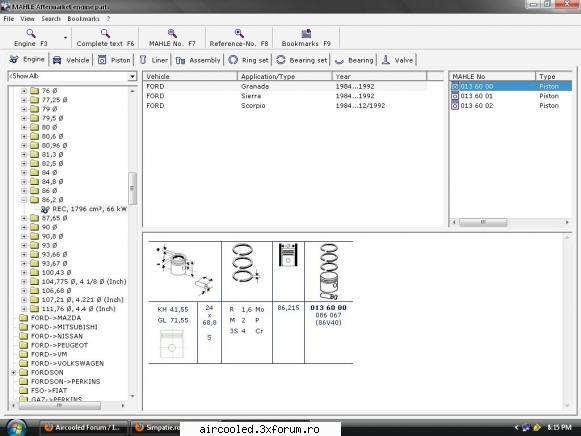This screenshot has width=581, height=436.
Task: Expand the 87,65 Ø folder
Action: click(x=24, y=218)
